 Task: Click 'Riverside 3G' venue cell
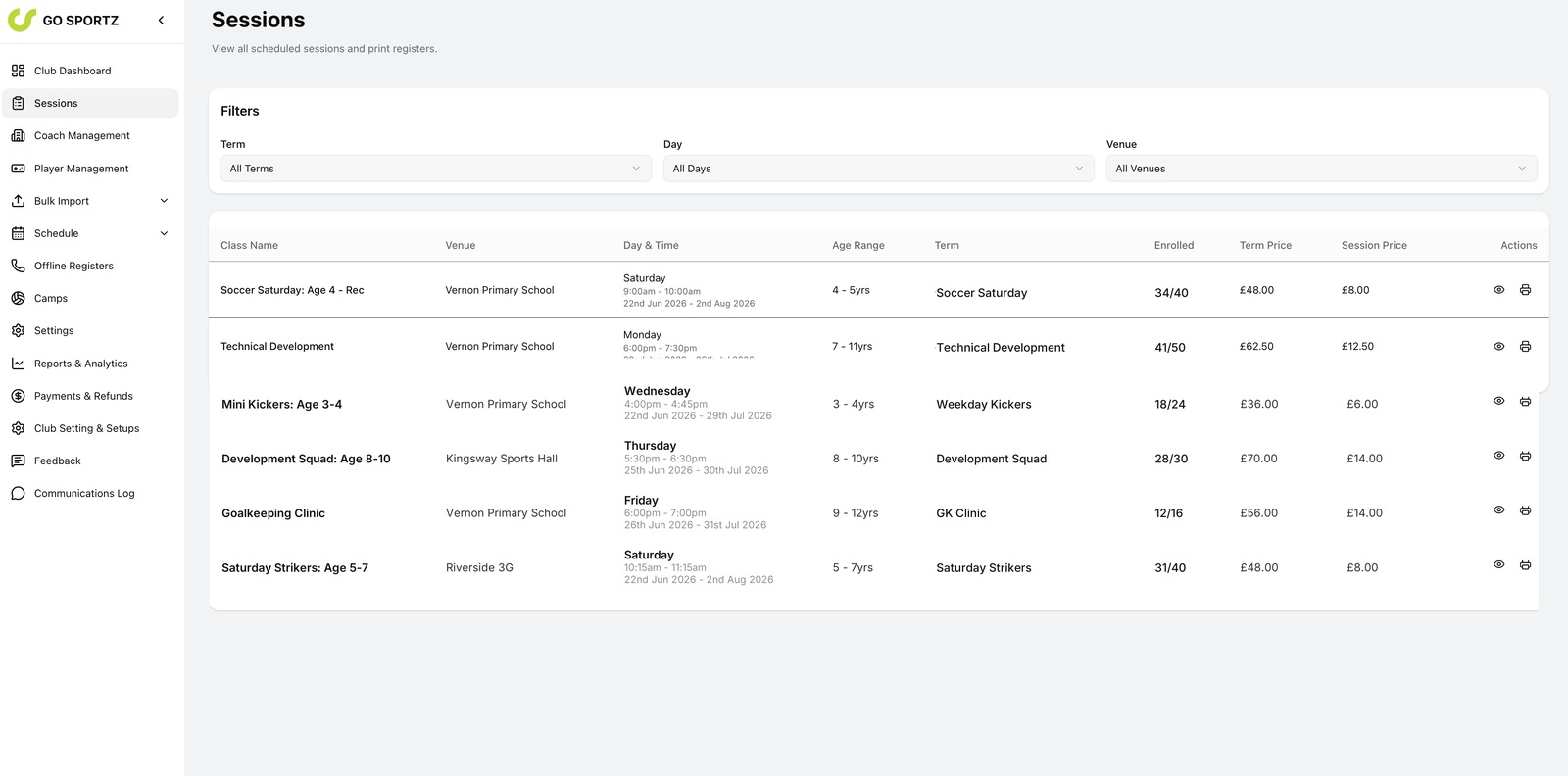click(479, 567)
